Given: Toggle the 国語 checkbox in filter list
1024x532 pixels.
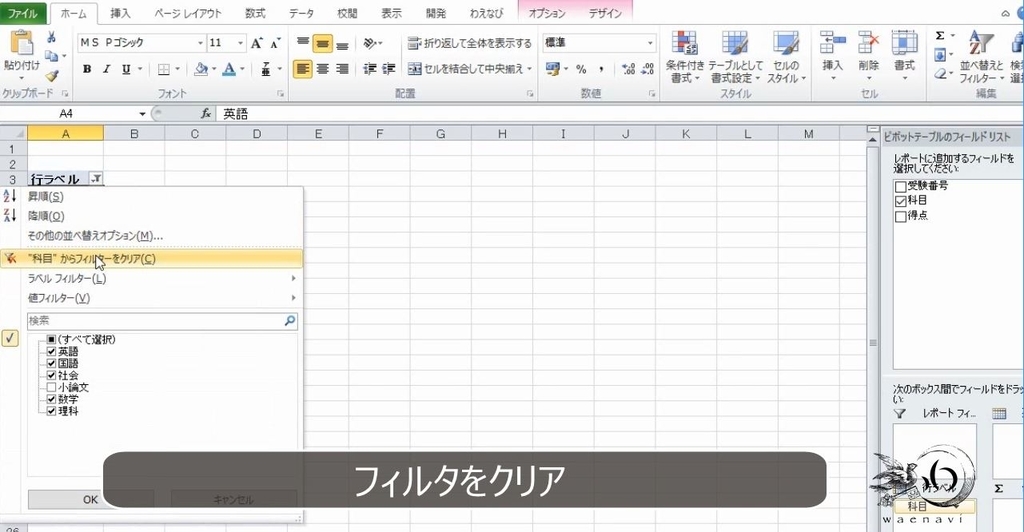Looking at the screenshot, I should click(52, 364).
